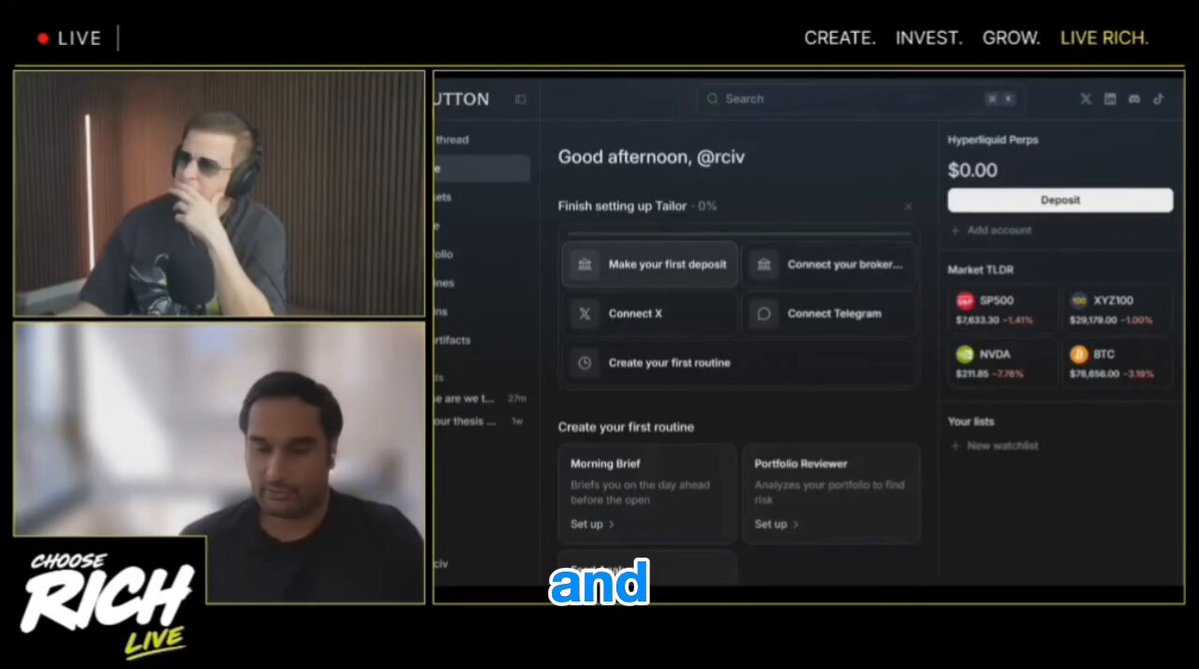Set up the Morning Brief routine
Image resolution: width=1199 pixels, height=669 pixels.
coord(592,524)
